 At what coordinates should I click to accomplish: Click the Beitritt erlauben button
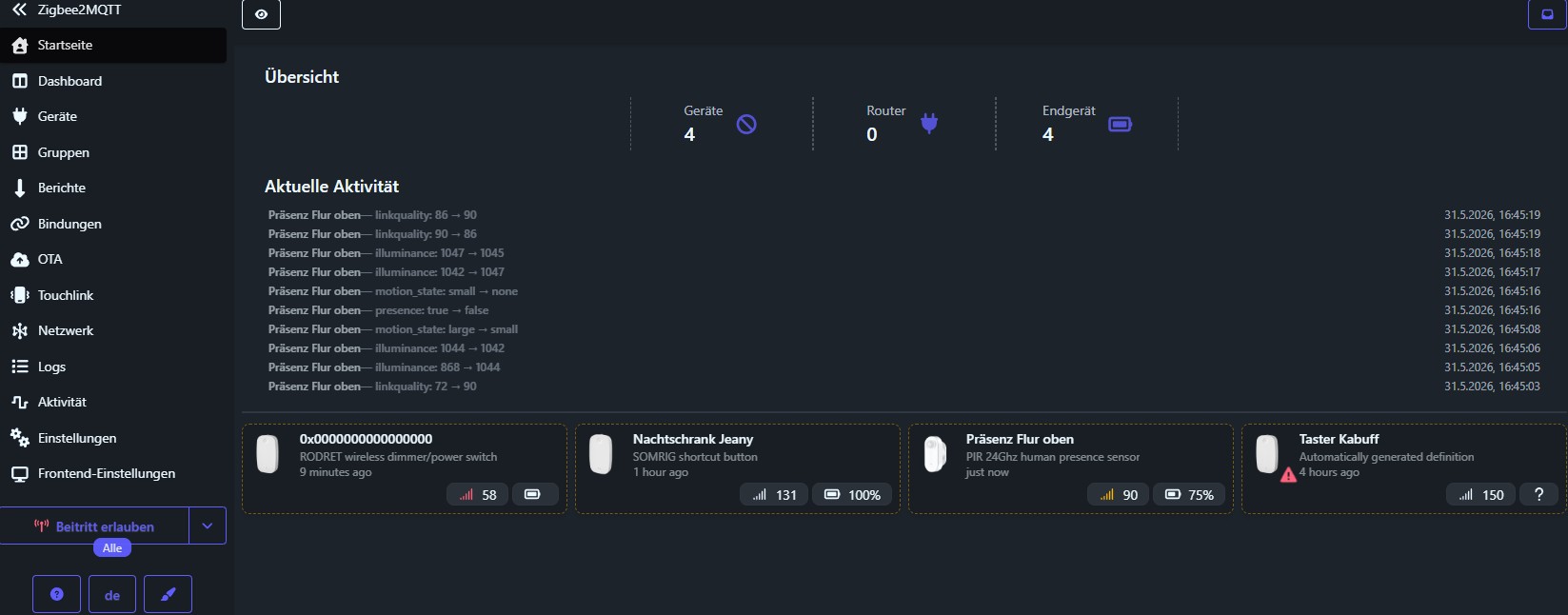pyautogui.click(x=94, y=526)
